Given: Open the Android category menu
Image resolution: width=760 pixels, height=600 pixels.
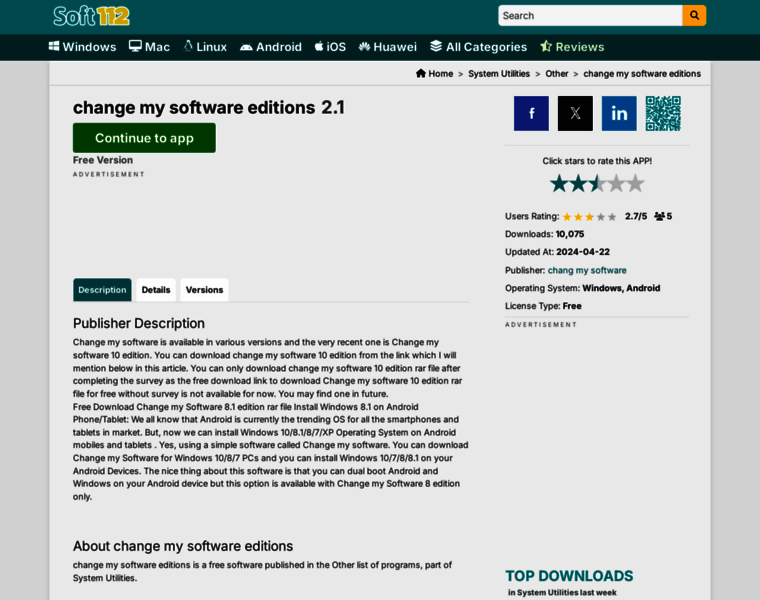Looking at the screenshot, I should tap(271, 47).
